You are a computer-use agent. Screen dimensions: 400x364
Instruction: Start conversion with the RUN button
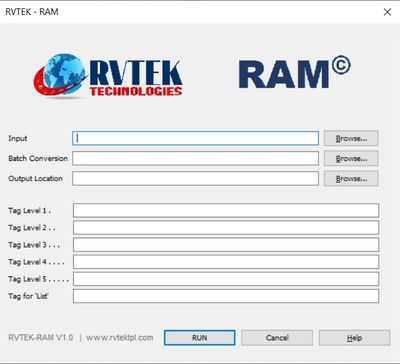[x=200, y=338]
